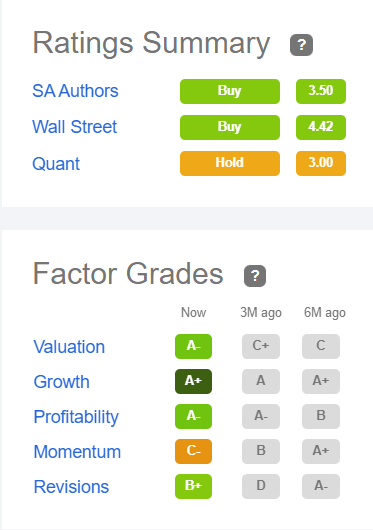Click SA Authors Buy rating badge
This screenshot has width=373, height=530.
click(x=230, y=91)
